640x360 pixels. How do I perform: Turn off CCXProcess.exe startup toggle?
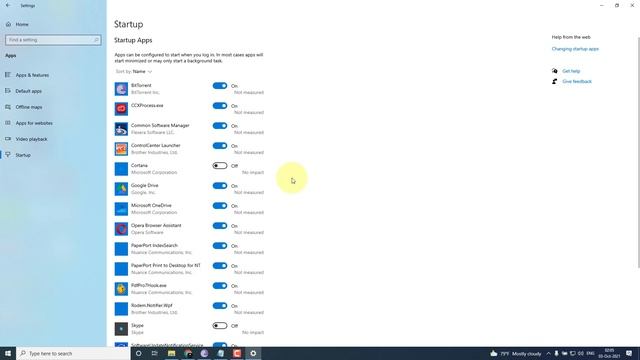[x=220, y=106]
